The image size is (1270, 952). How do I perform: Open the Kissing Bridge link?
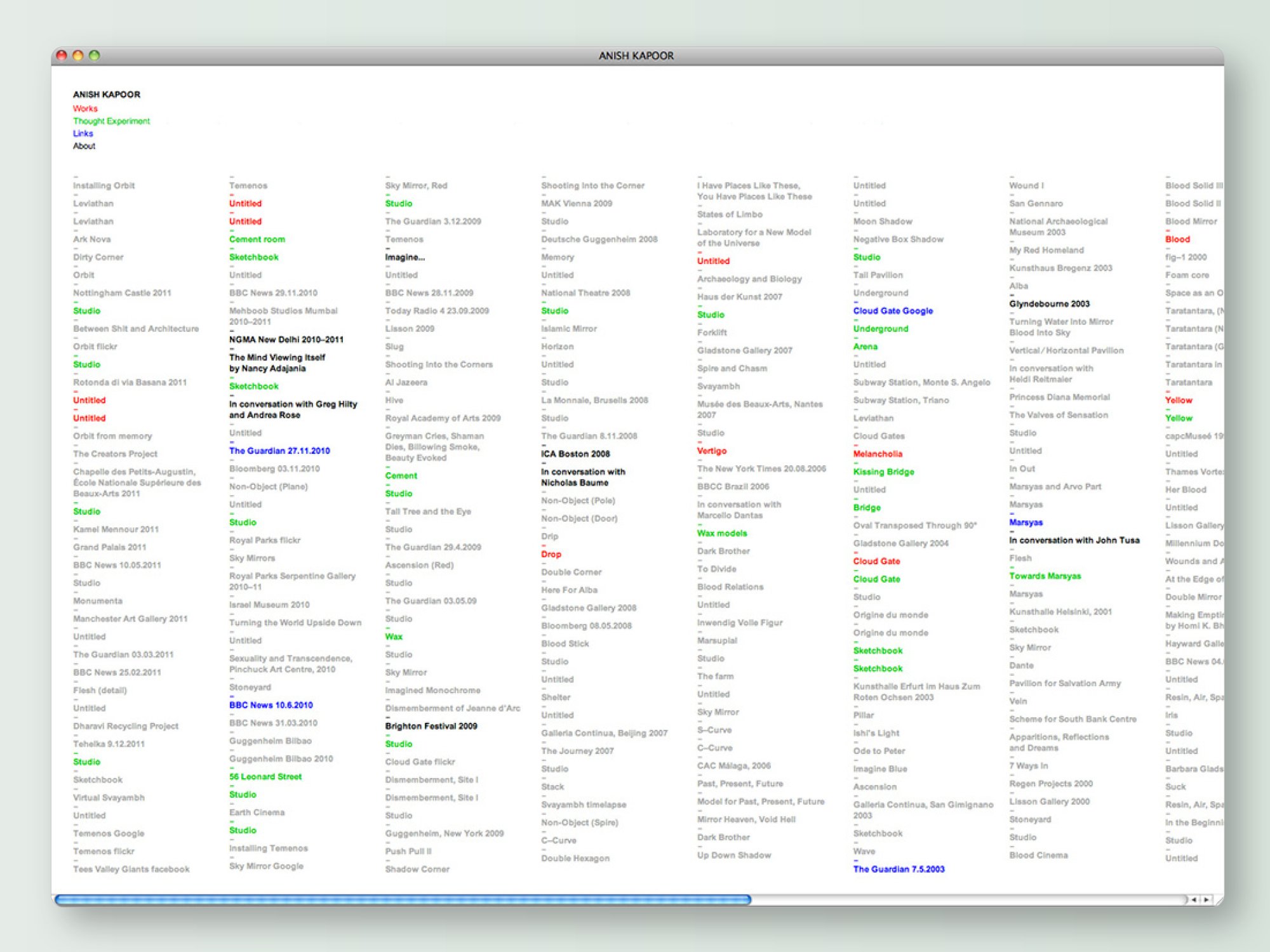pyautogui.click(x=883, y=472)
